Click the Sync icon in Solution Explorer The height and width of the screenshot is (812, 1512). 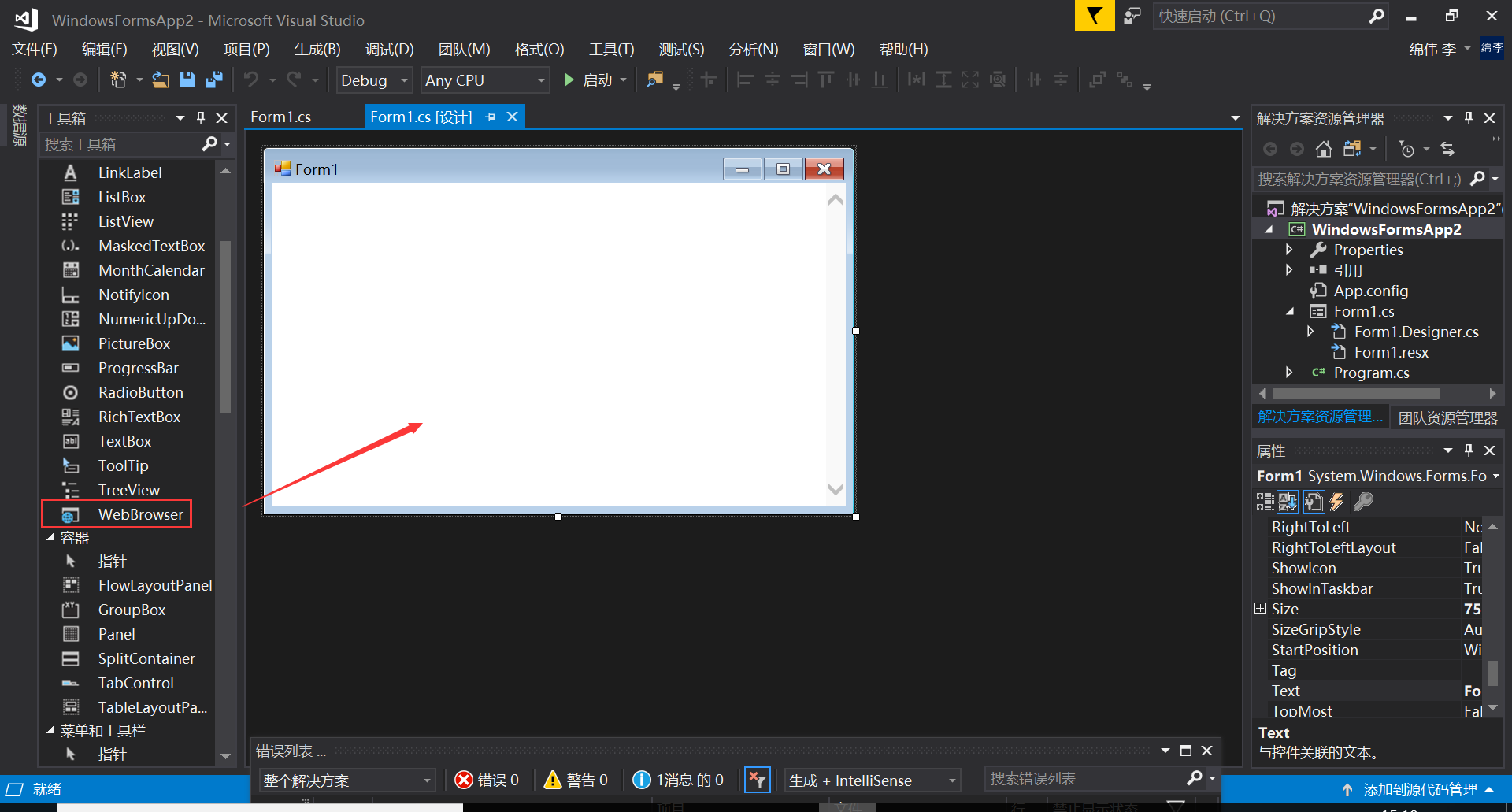[x=1447, y=149]
